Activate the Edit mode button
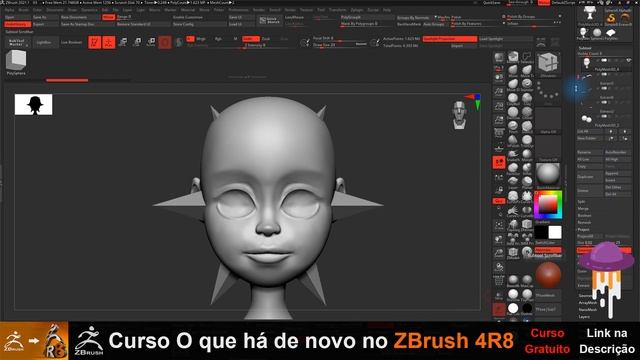Image resolution: width=640 pixels, height=360 pixels. pyautogui.click(x=95, y=42)
